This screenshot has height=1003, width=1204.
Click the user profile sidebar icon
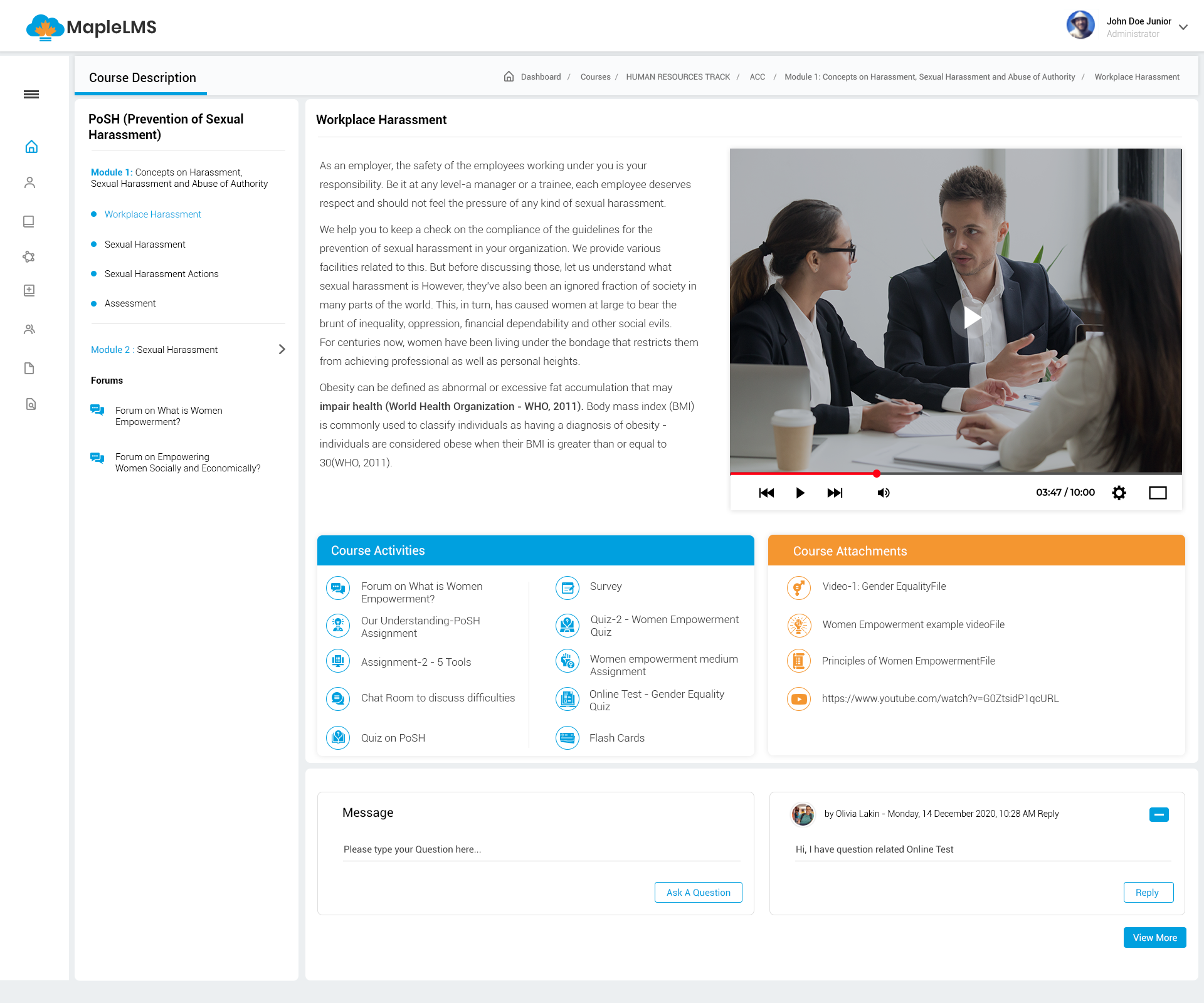coord(29,182)
